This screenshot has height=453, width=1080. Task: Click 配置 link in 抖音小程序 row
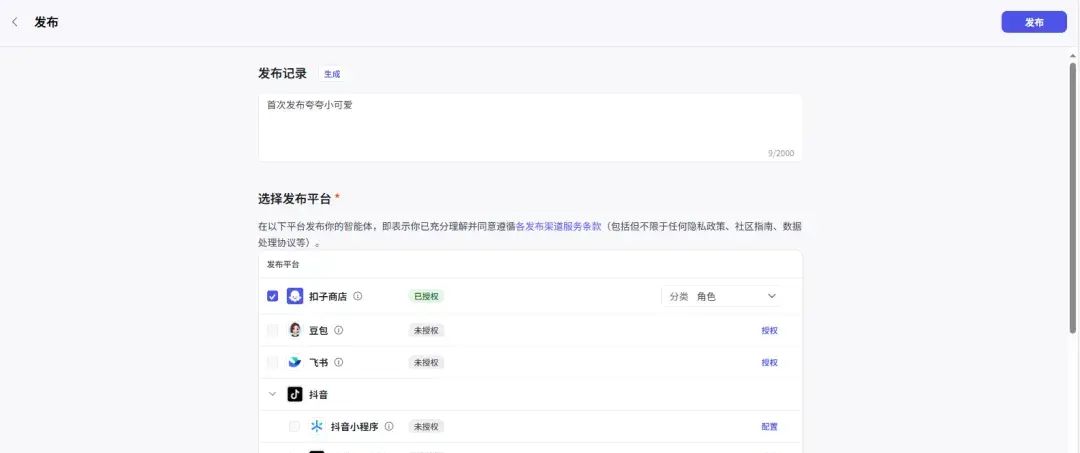coord(769,427)
